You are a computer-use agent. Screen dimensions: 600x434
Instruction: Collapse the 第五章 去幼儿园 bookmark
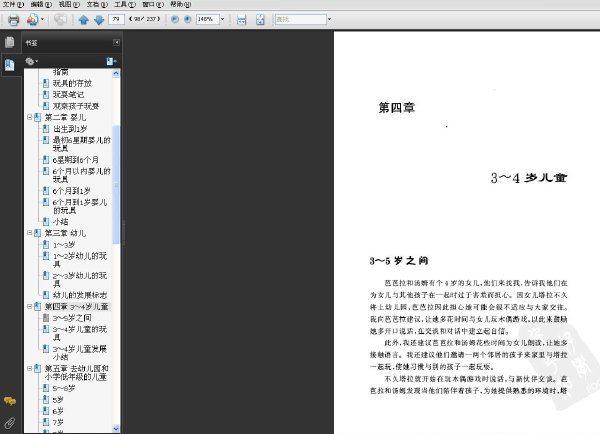(x=29, y=368)
